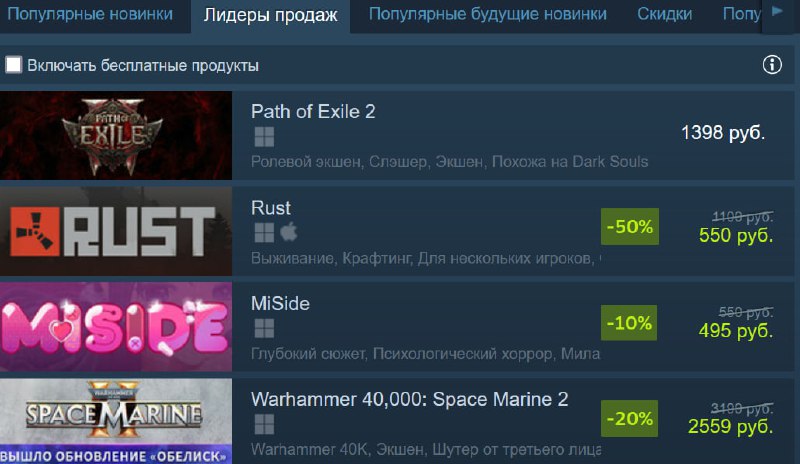The image size is (800, 464).
Task: Open the "Скидки" tab
Action: coord(664,14)
